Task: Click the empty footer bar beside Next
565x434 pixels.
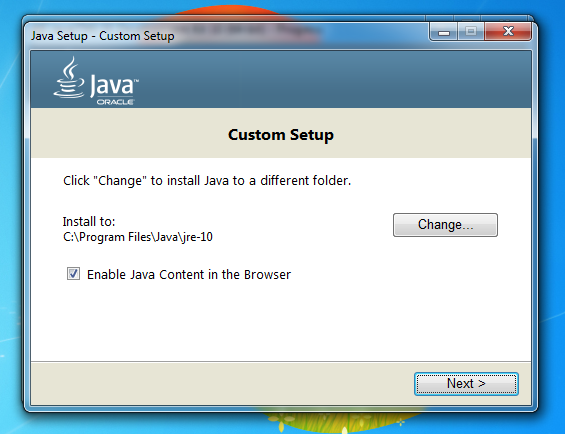Action: click(x=216, y=384)
